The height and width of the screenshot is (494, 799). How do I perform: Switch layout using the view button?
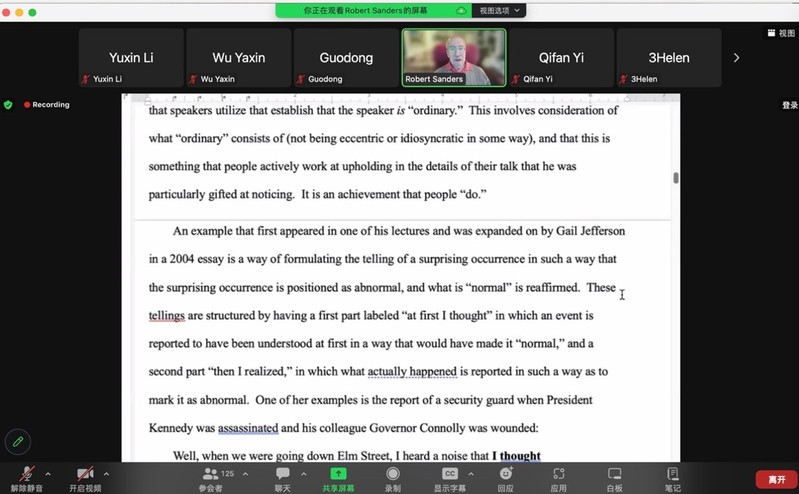pos(781,33)
